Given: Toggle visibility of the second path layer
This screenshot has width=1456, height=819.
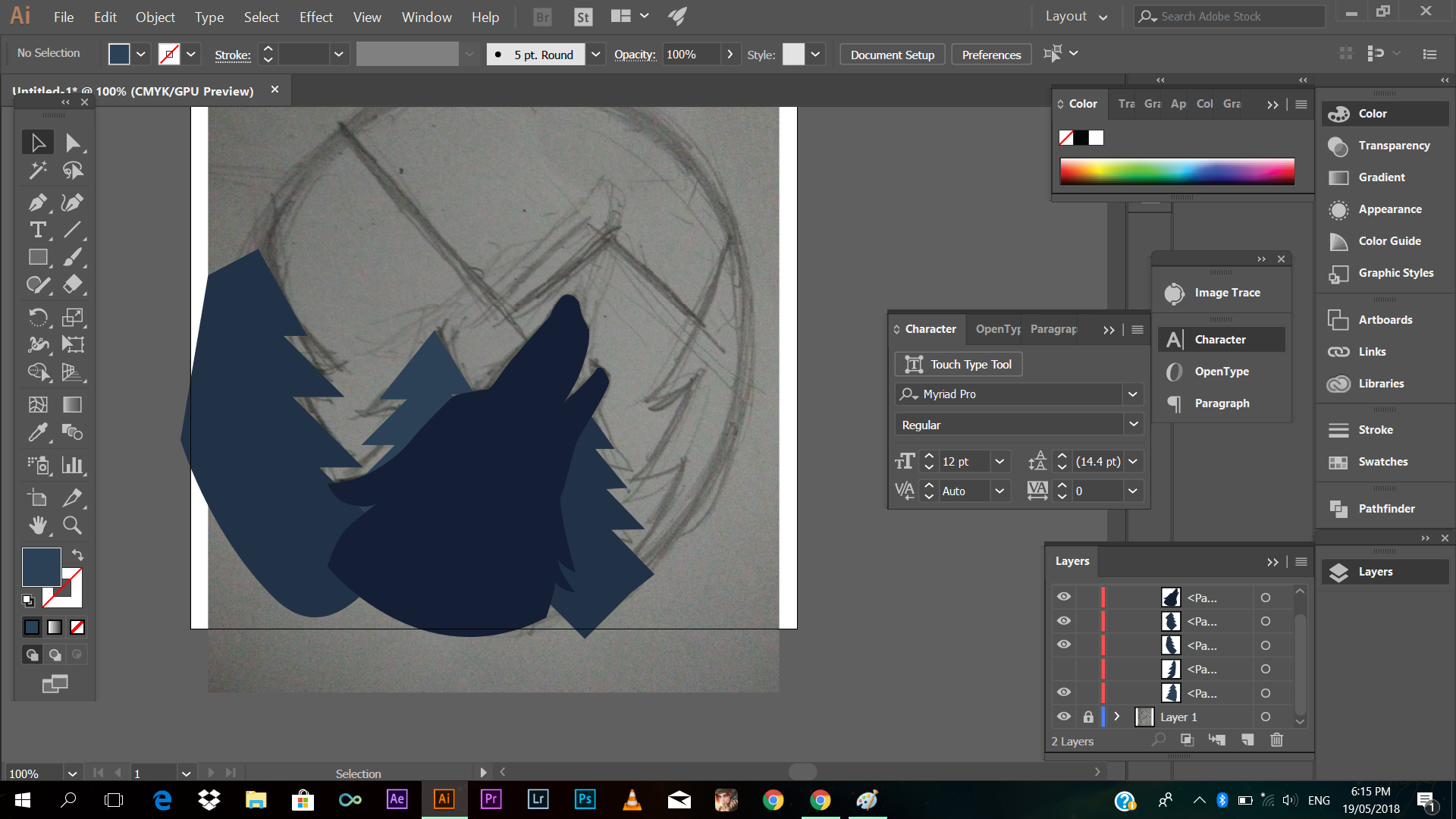Looking at the screenshot, I should 1064,621.
